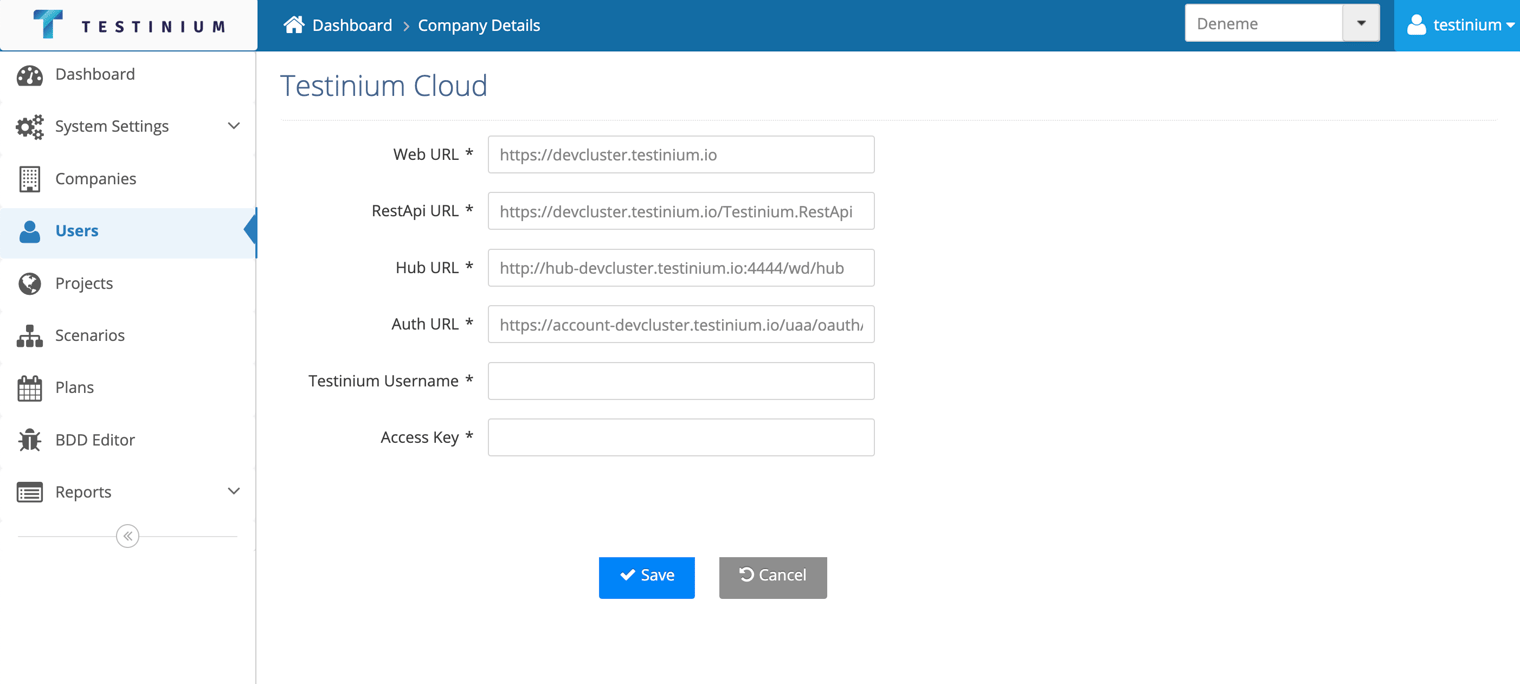Open Scenarios from sidebar

[x=128, y=335]
